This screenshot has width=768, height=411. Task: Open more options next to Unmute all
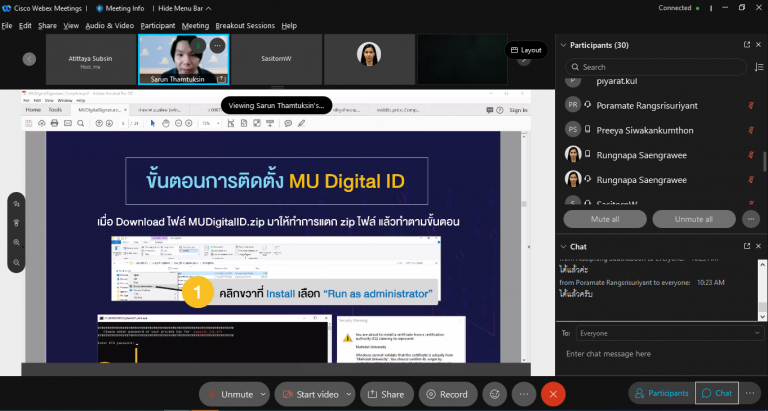coord(751,219)
